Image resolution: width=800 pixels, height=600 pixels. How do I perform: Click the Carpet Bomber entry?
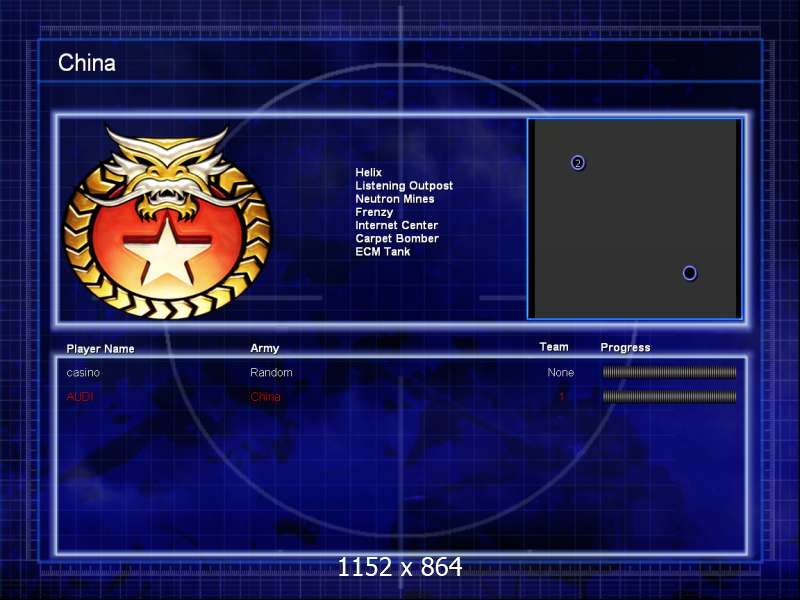pos(397,238)
